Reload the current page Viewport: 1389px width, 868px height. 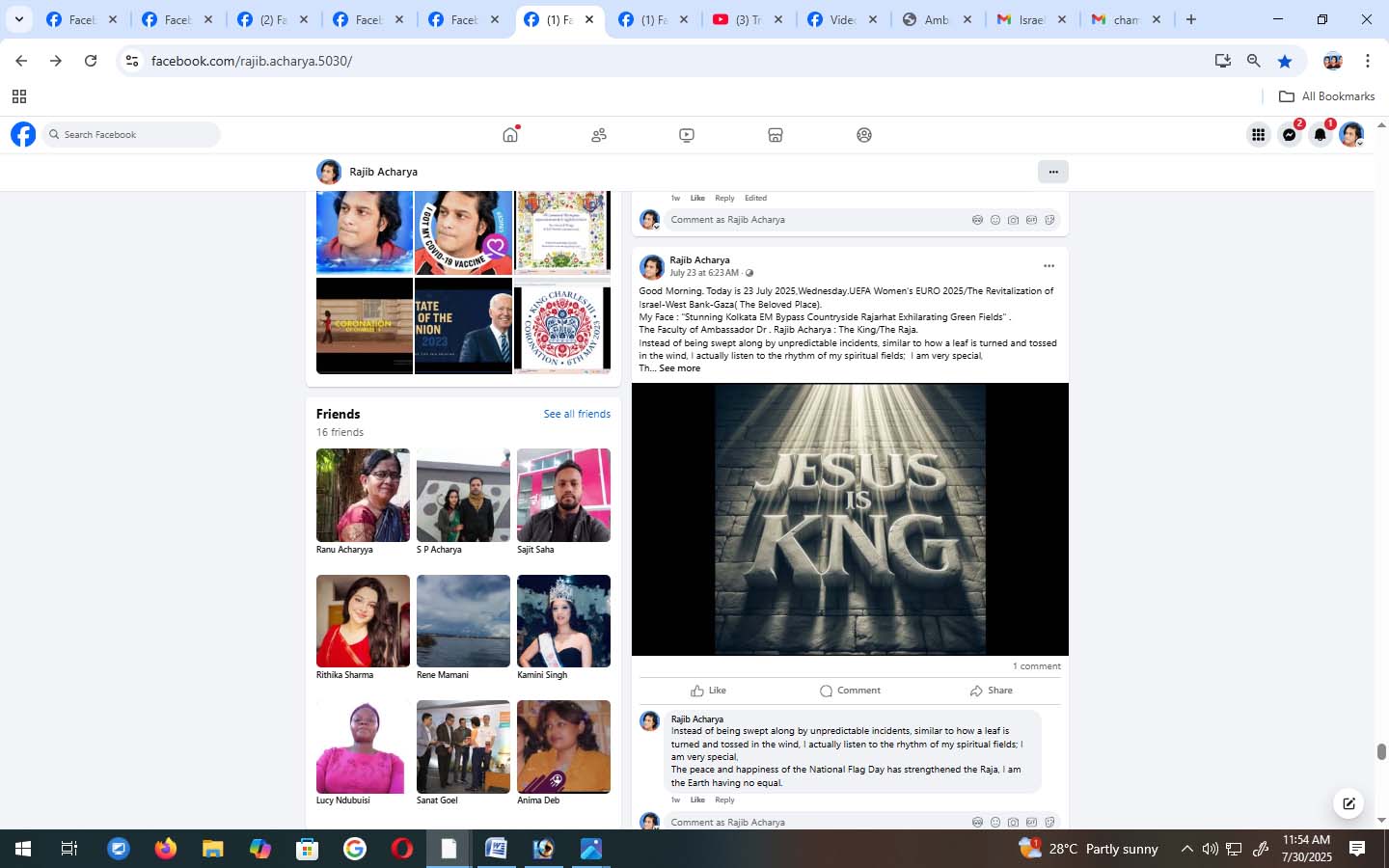tap(91, 61)
